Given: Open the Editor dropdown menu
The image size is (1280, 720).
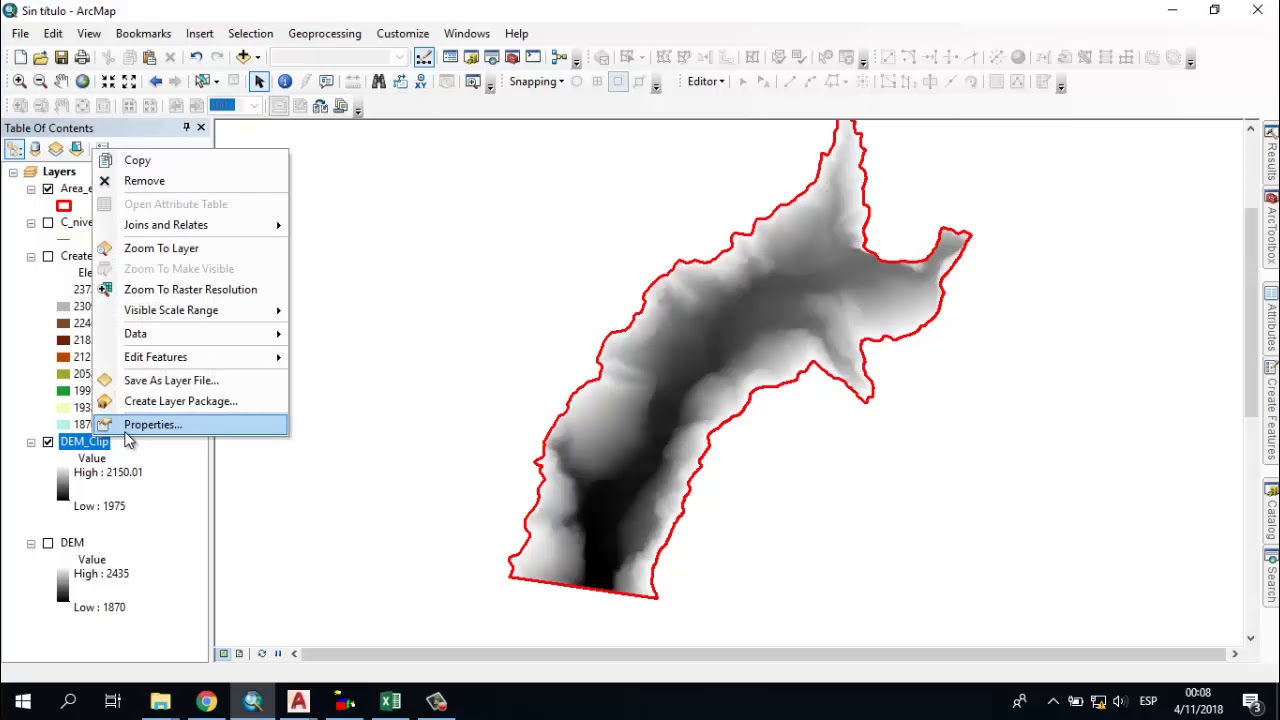Looking at the screenshot, I should [706, 82].
